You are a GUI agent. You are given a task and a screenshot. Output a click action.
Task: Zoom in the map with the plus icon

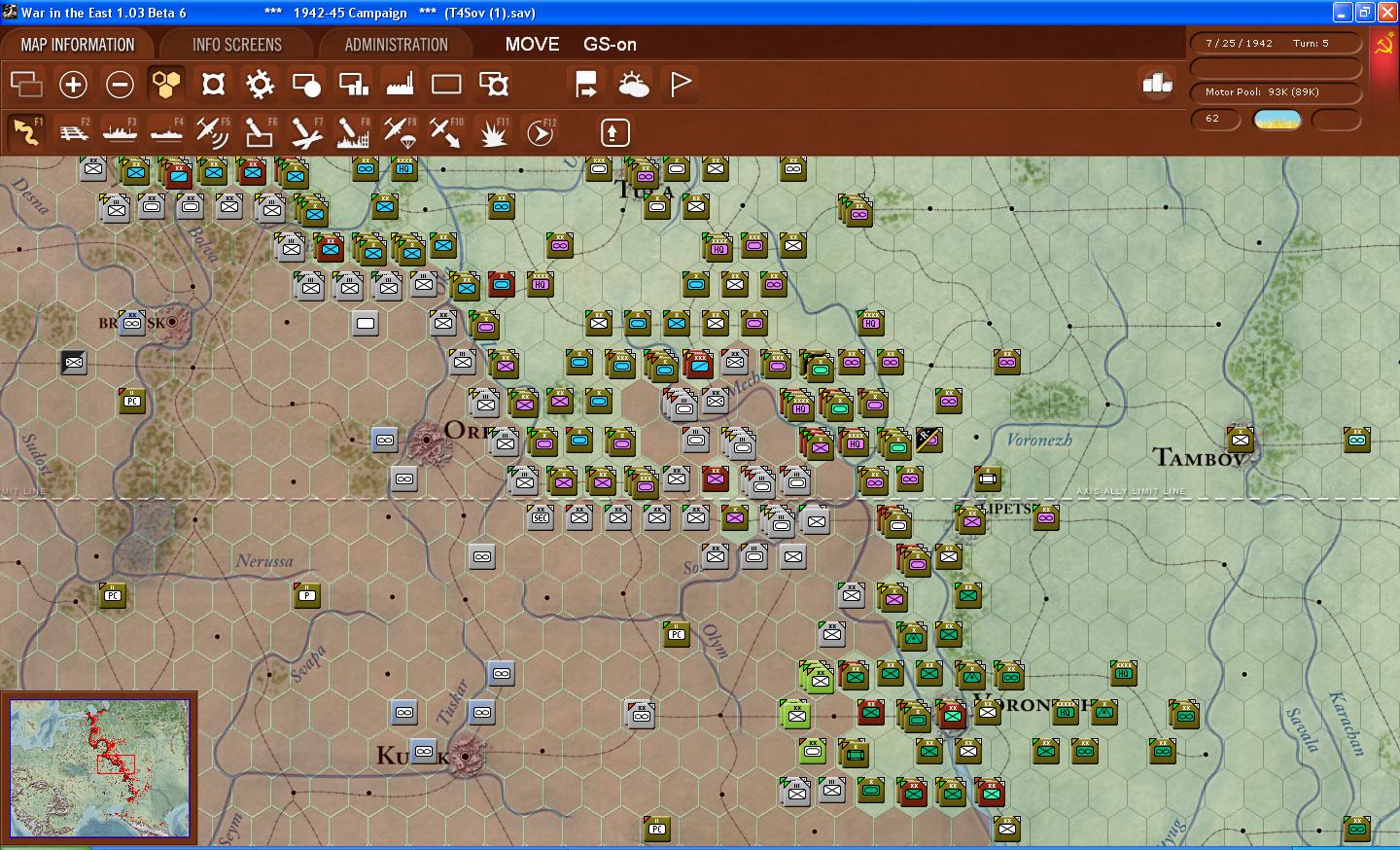click(x=73, y=85)
